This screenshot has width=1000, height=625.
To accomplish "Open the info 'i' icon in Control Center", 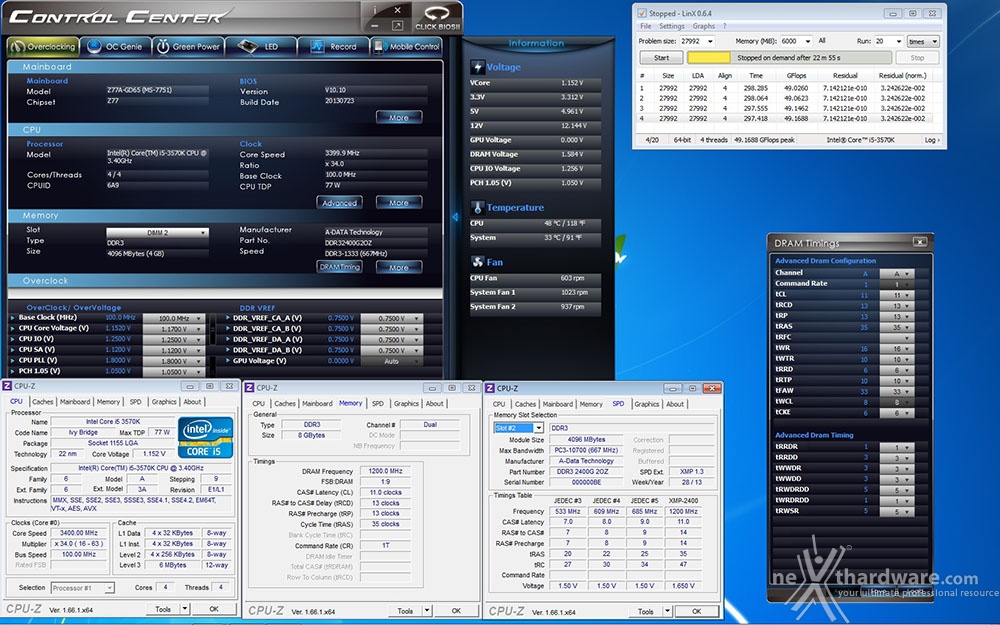I will (375, 10).
